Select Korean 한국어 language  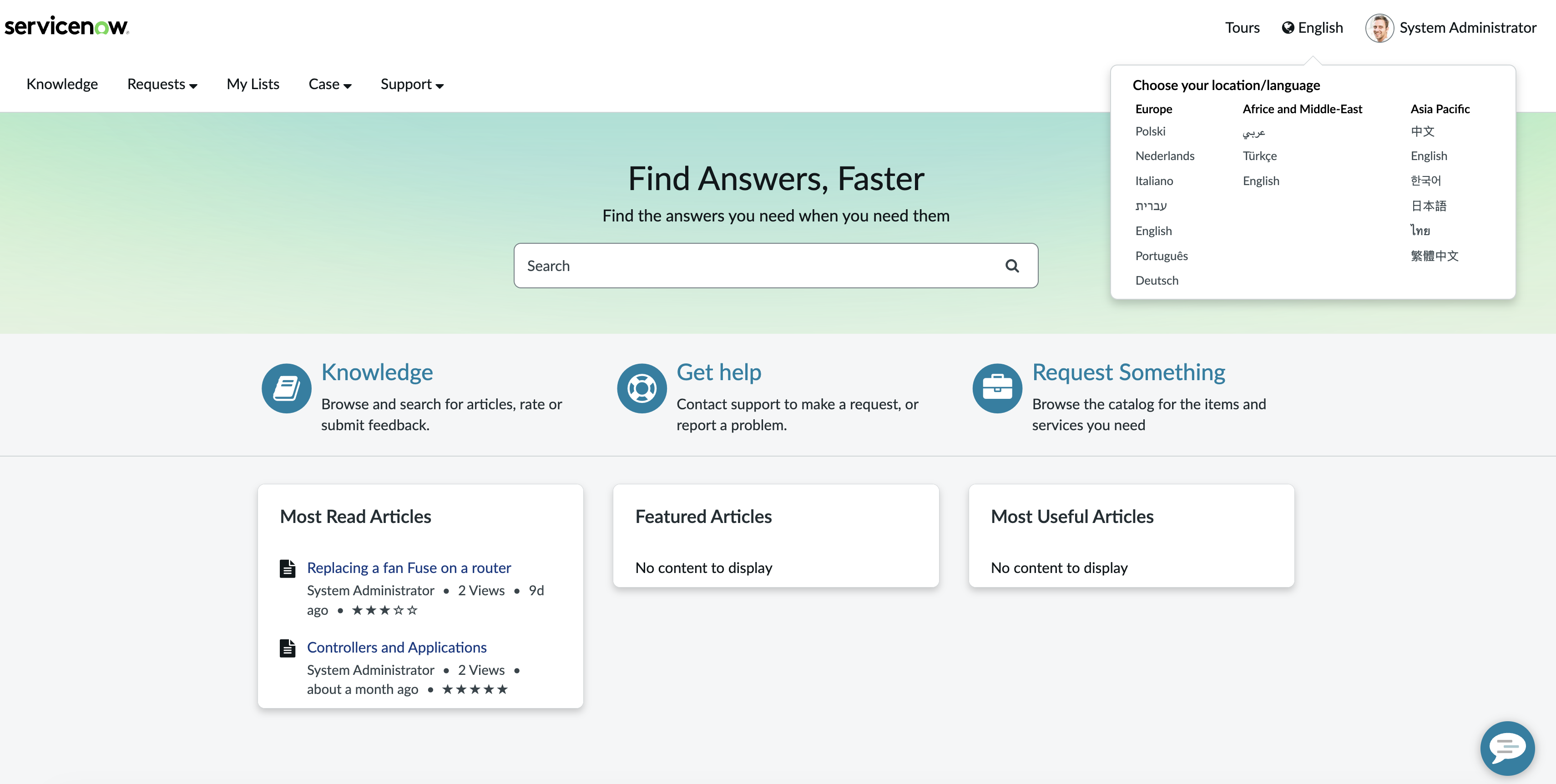1426,181
